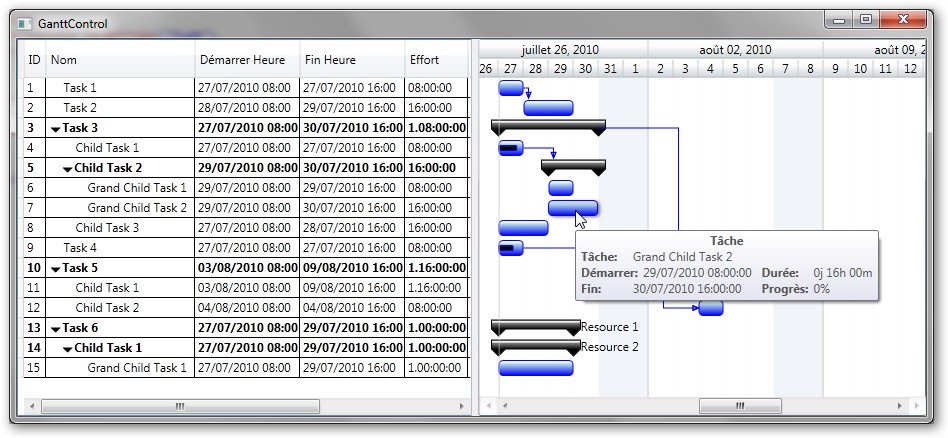Select Grand Child Task 2 row name
948x438 pixels.
137,208
